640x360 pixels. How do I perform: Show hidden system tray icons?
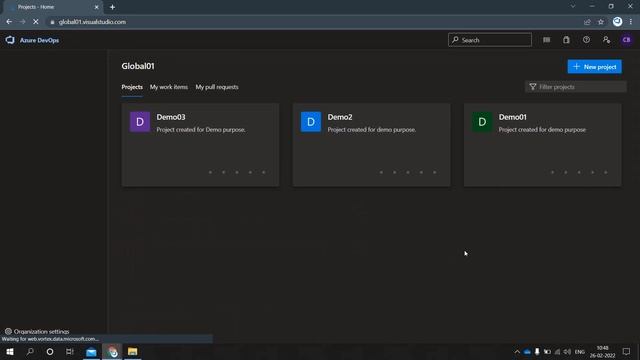point(517,352)
